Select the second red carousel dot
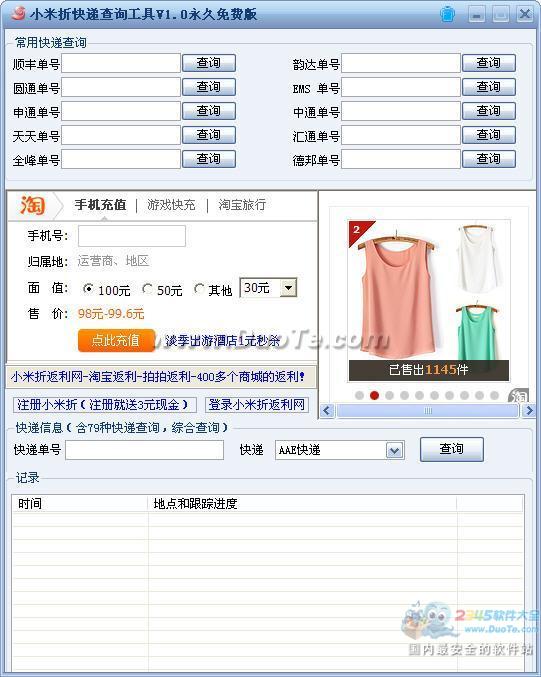The height and width of the screenshot is (677, 541). click(x=374, y=395)
